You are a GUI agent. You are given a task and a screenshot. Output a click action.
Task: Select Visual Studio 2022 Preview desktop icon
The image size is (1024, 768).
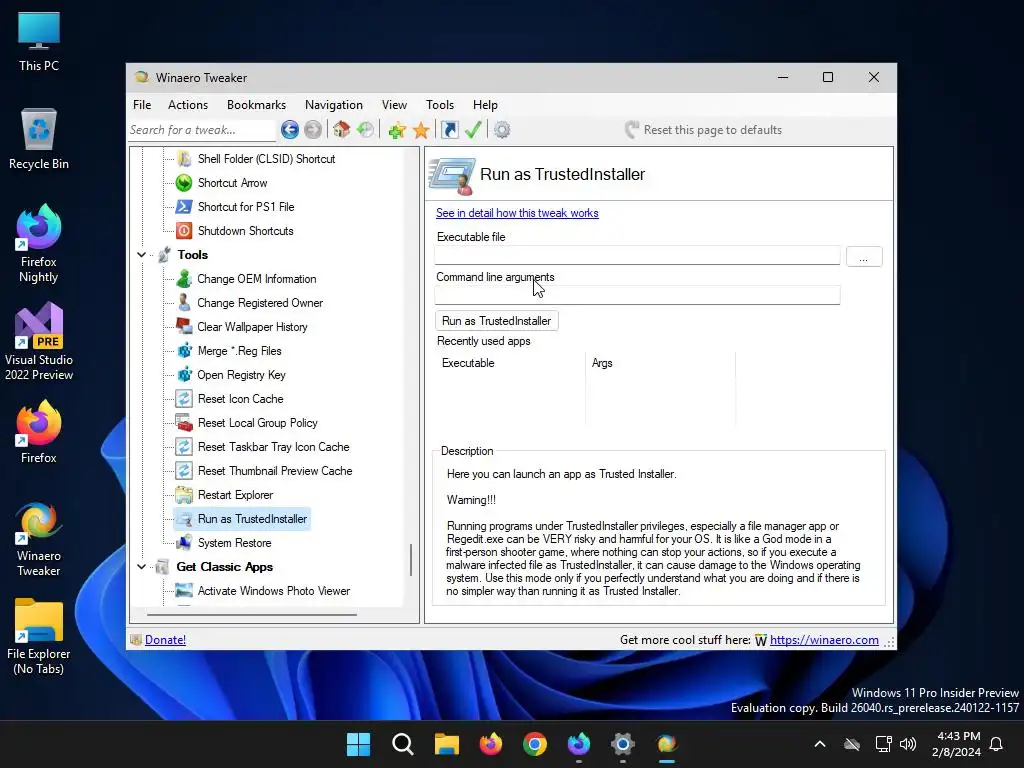39,342
